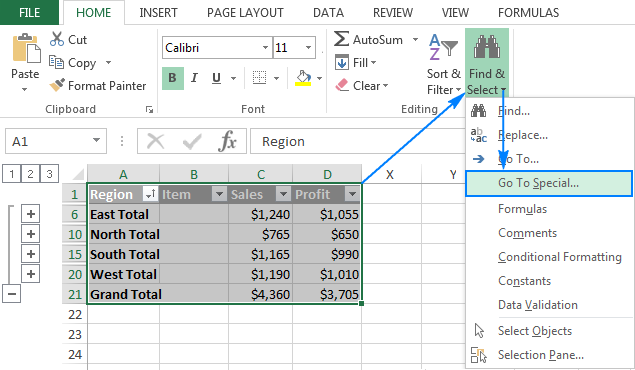Click the Copy icon
The image size is (635, 370).
56,62
